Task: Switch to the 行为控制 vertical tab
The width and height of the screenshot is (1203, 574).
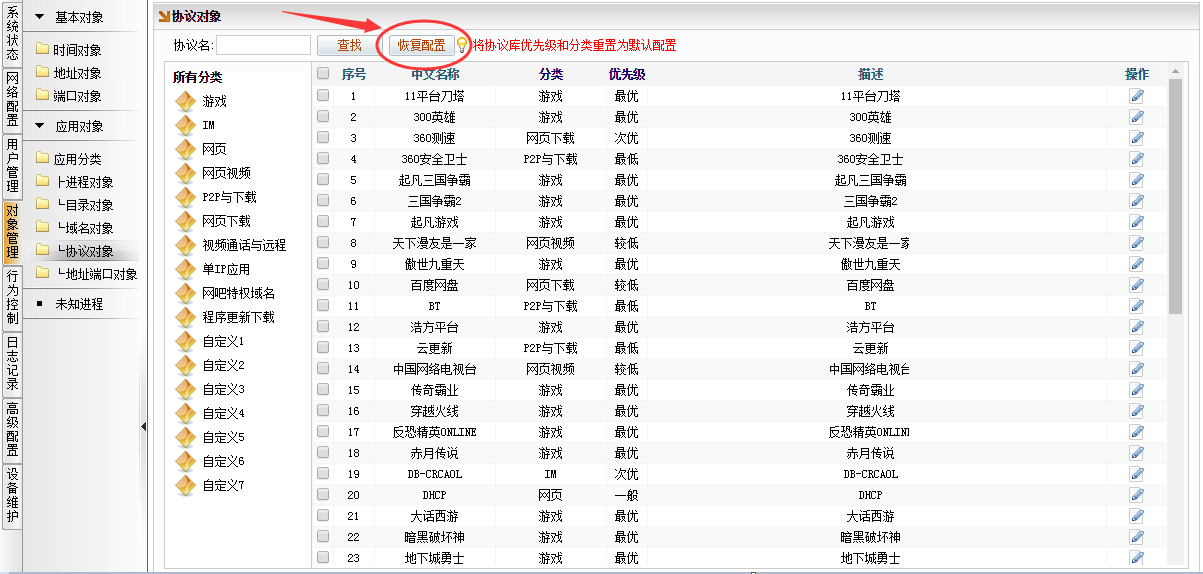Action: (x=12, y=297)
